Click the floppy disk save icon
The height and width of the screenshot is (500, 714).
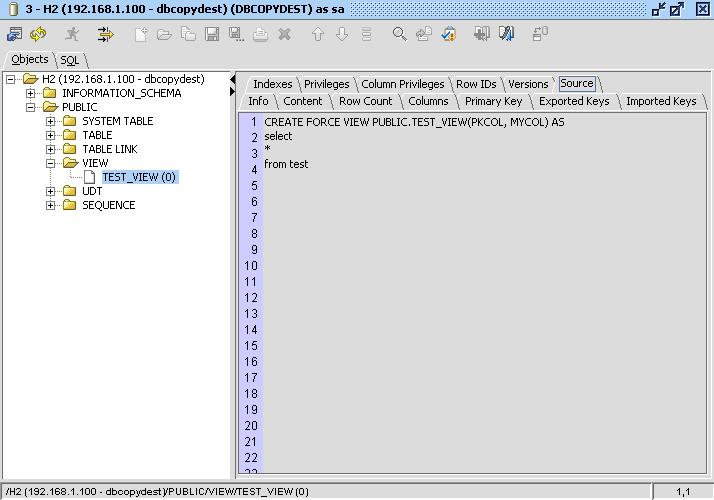tap(212, 34)
